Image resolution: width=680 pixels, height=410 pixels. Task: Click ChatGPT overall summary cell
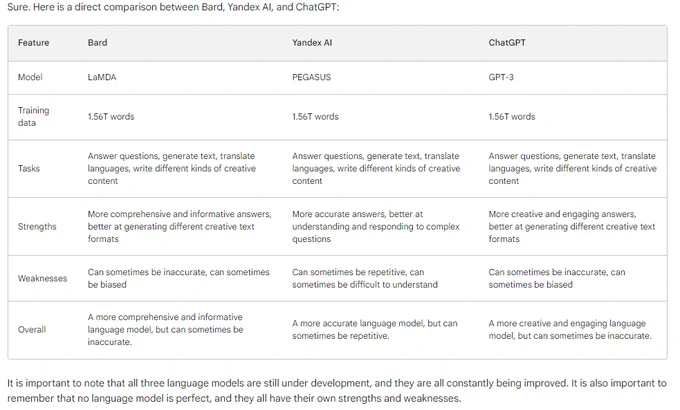(x=570, y=329)
